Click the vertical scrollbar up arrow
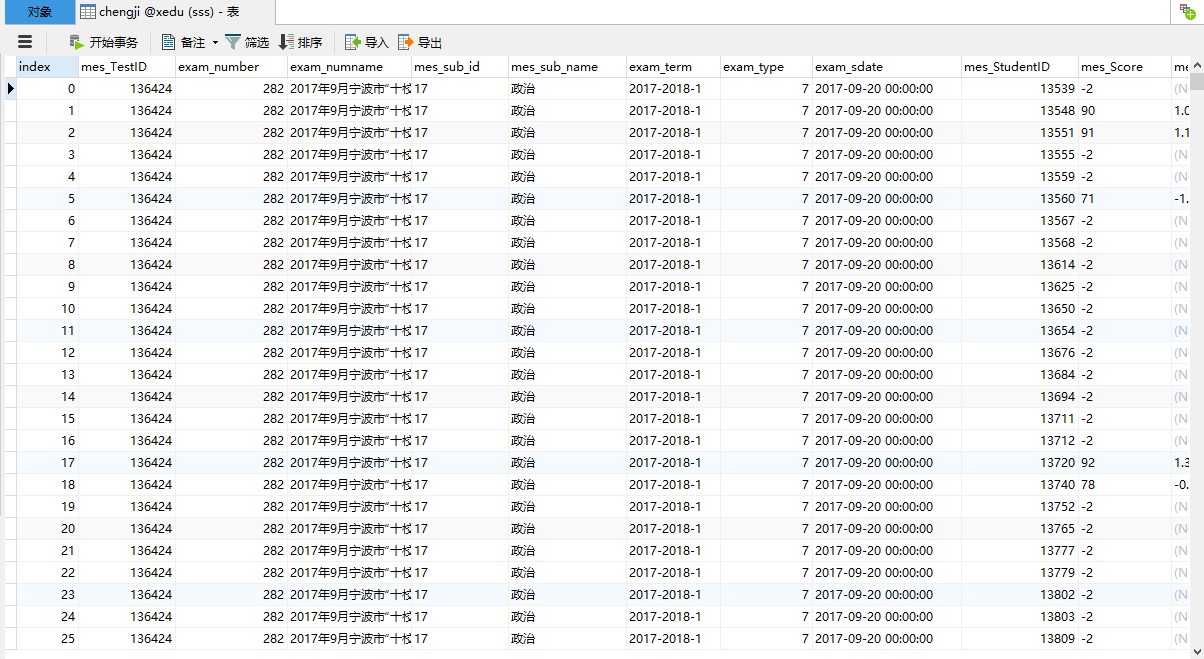 (x=1196, y=66)
